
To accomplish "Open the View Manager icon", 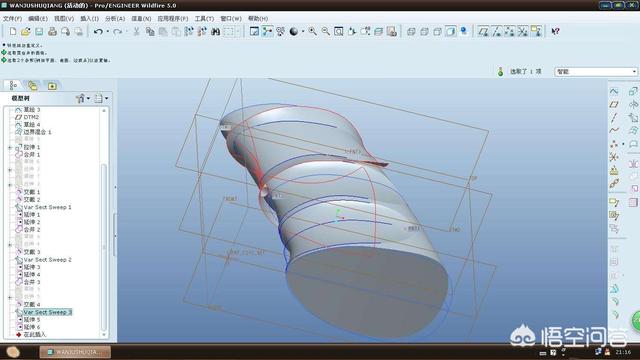I will click(x=391, y=31).
